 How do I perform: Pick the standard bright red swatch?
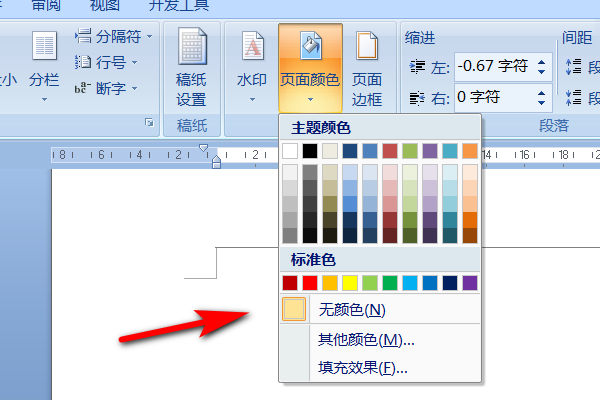310,283
